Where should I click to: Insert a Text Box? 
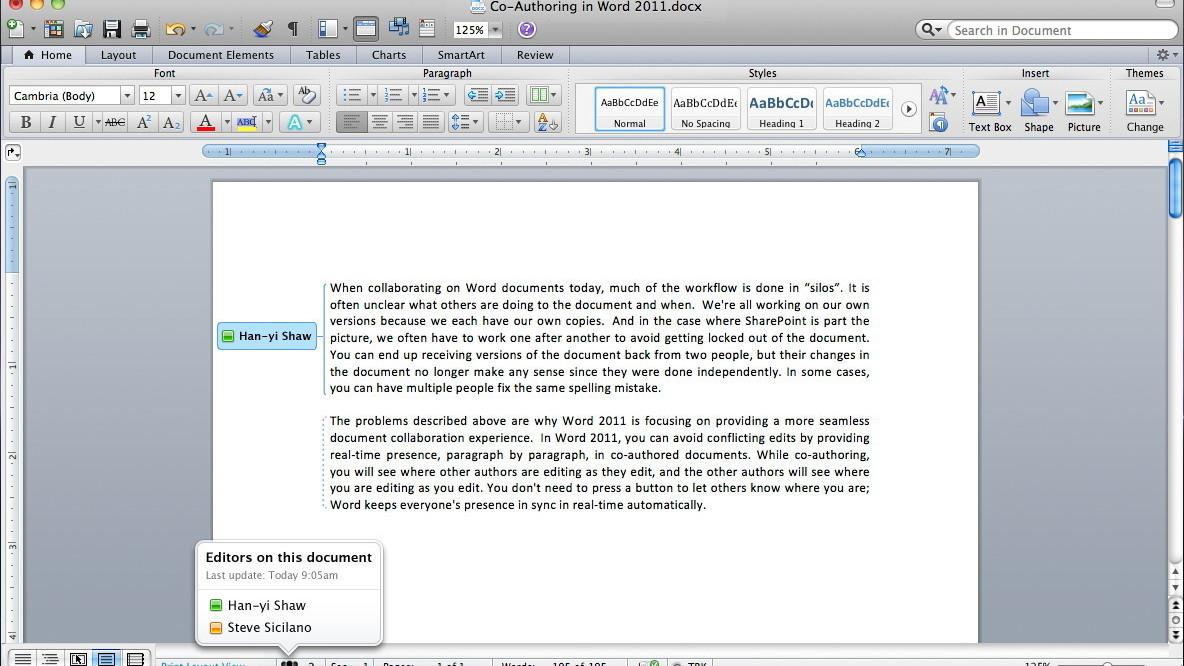coord(989,111)
